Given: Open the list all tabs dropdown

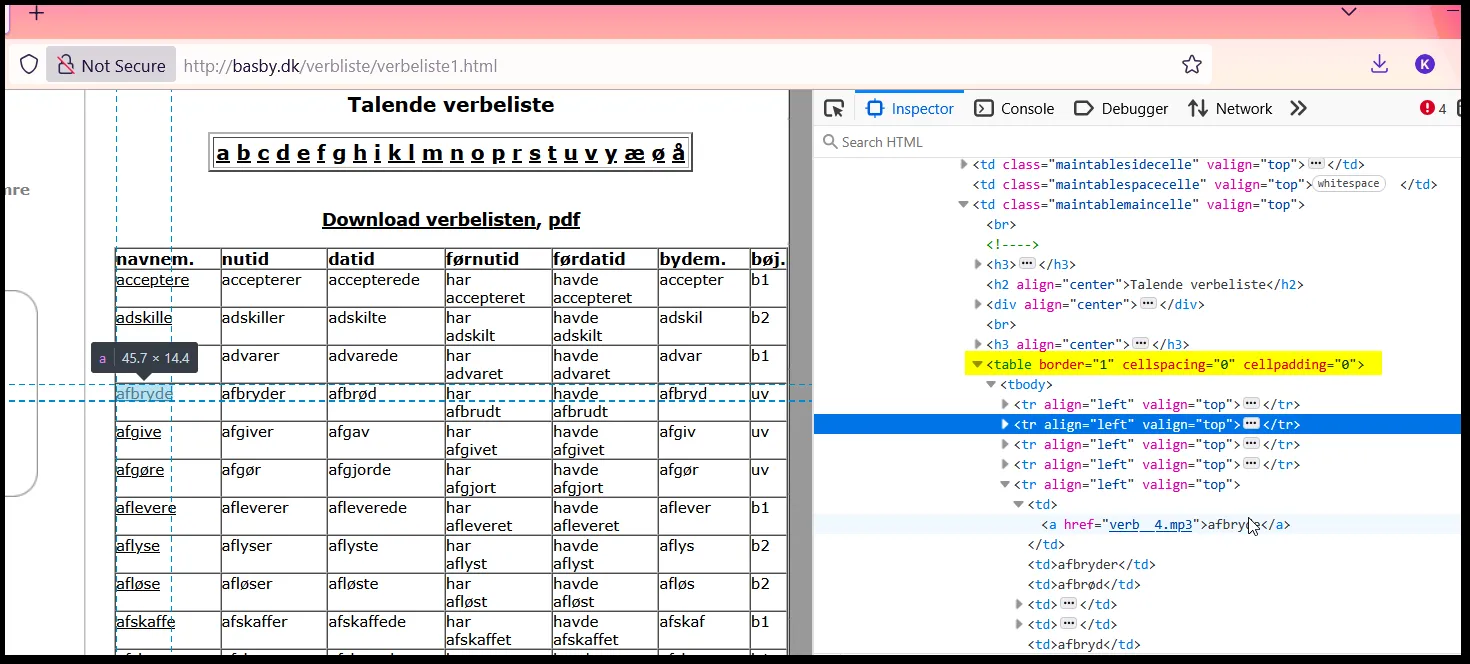Looking at the screenshot, I should 1347,13.
